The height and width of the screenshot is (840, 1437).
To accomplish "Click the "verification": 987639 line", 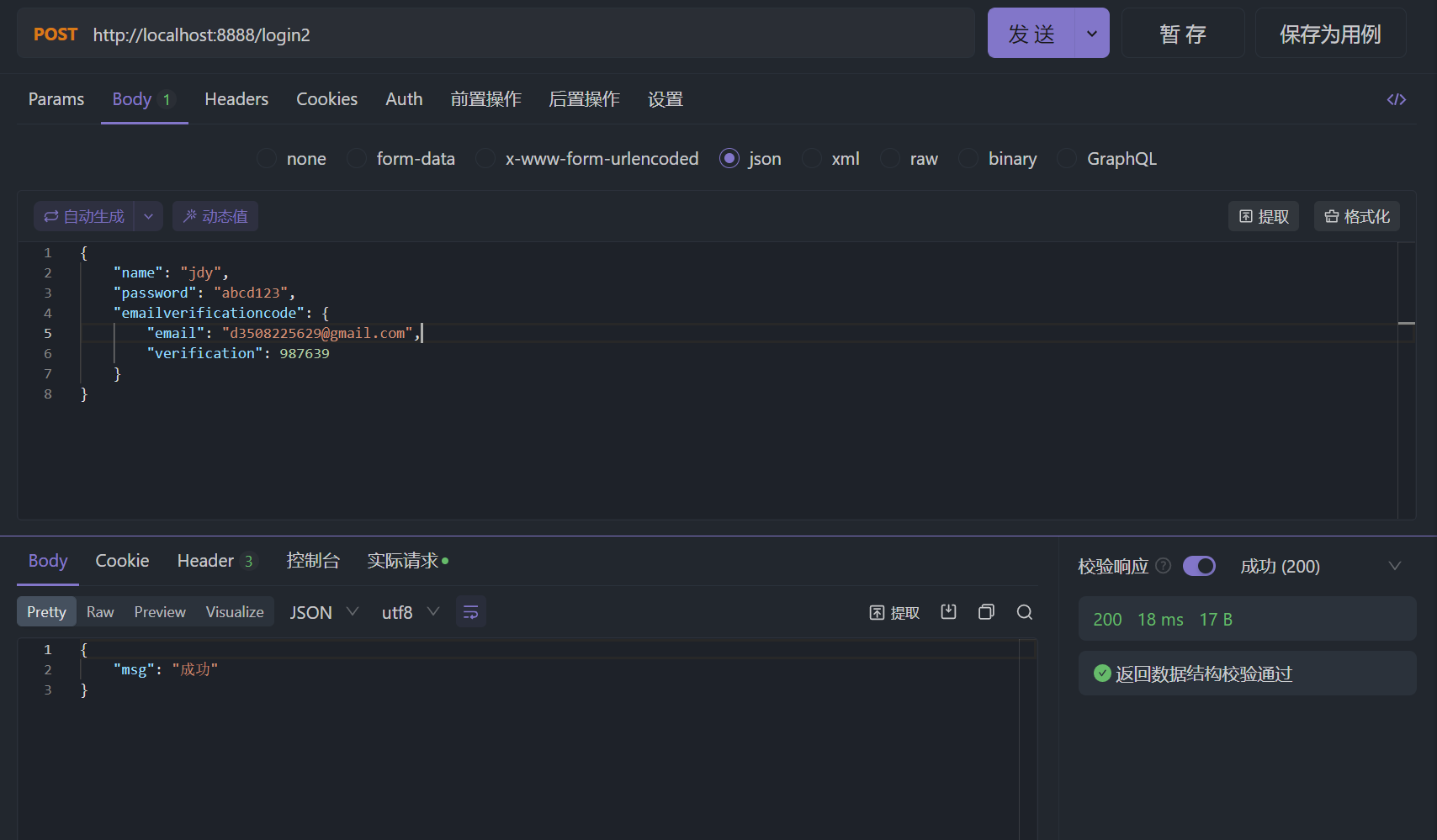I will coord(238,353).
